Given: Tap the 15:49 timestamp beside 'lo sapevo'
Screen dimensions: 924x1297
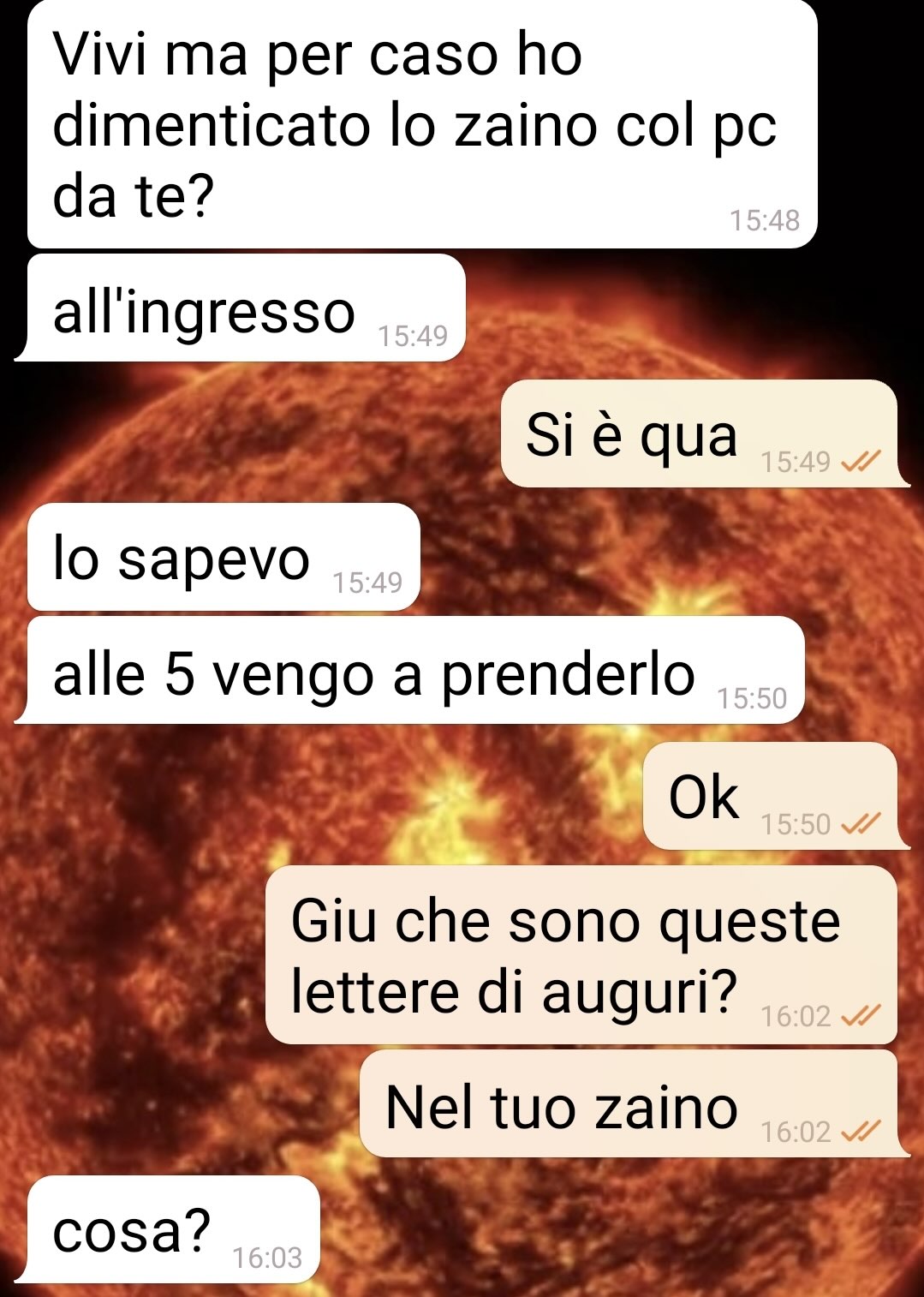Looking at the screenshot, I should (x=367, y=583).
